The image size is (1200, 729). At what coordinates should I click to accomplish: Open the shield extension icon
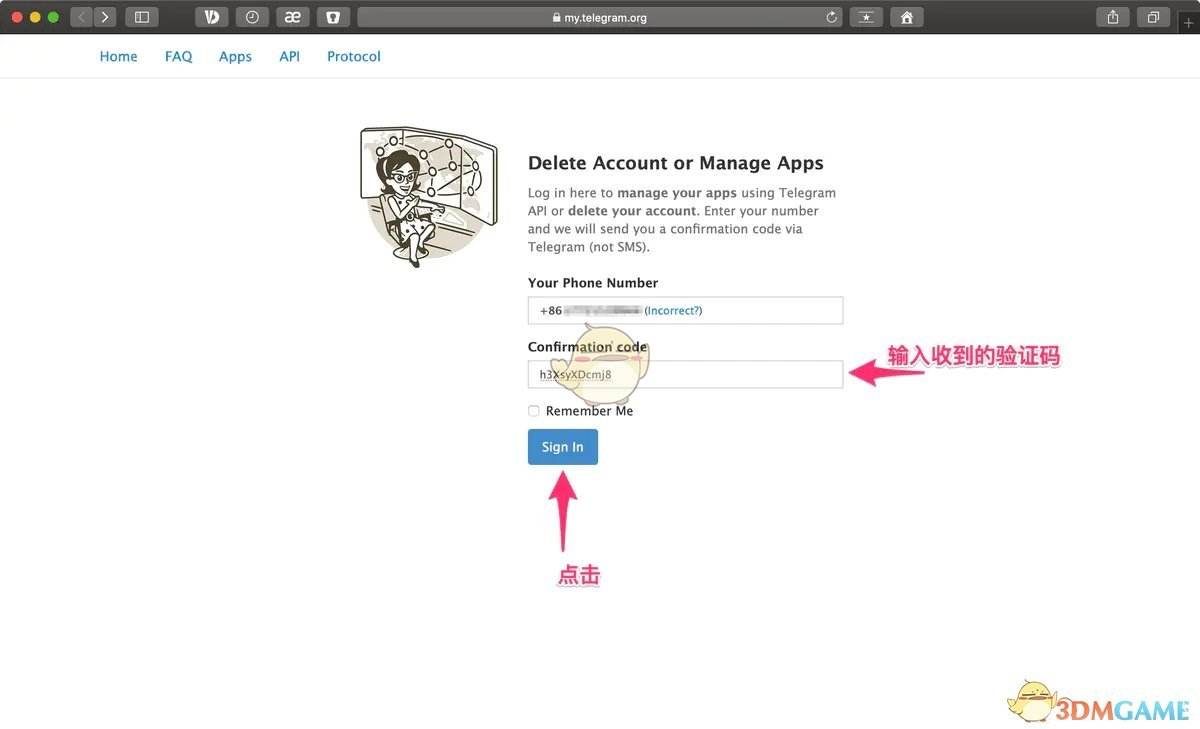[x=333, y=17]
